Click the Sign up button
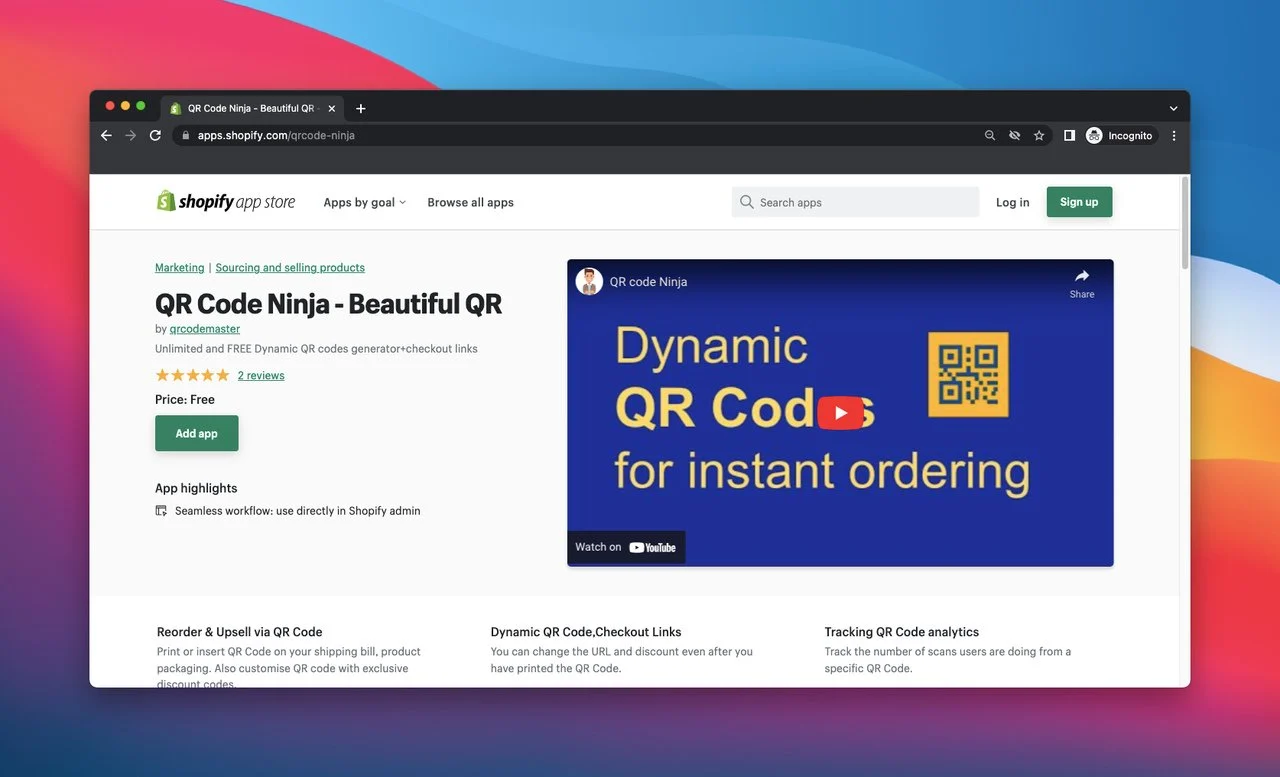This screenshot has width=1280, height=777. (1079, 202)
